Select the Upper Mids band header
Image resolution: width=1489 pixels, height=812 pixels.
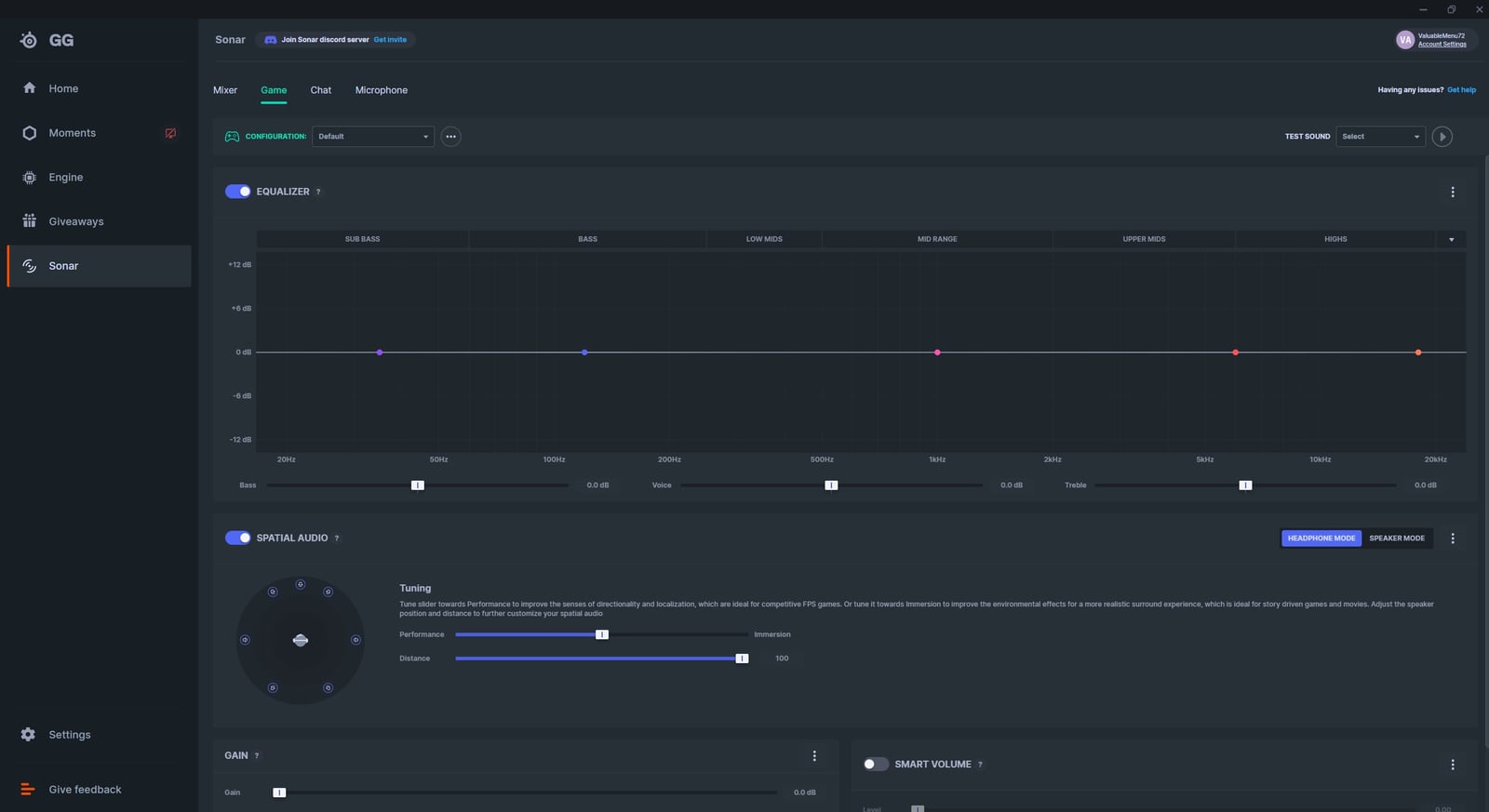coord(1144,239)
